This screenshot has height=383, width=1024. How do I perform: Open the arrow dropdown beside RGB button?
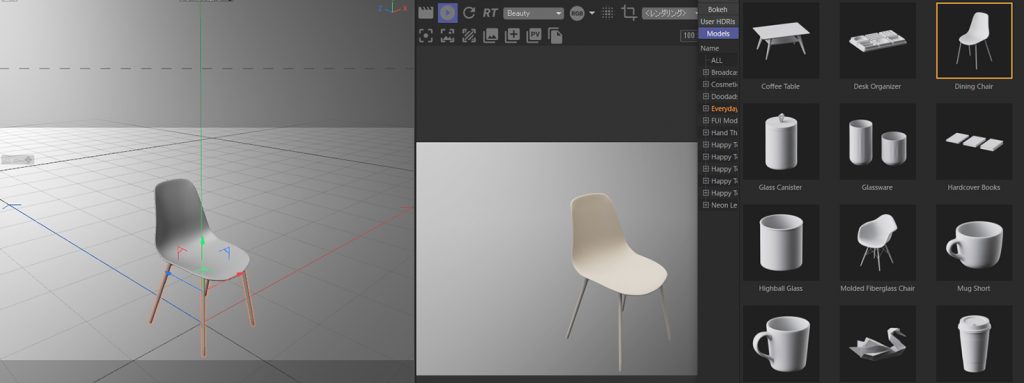point(592,13)
